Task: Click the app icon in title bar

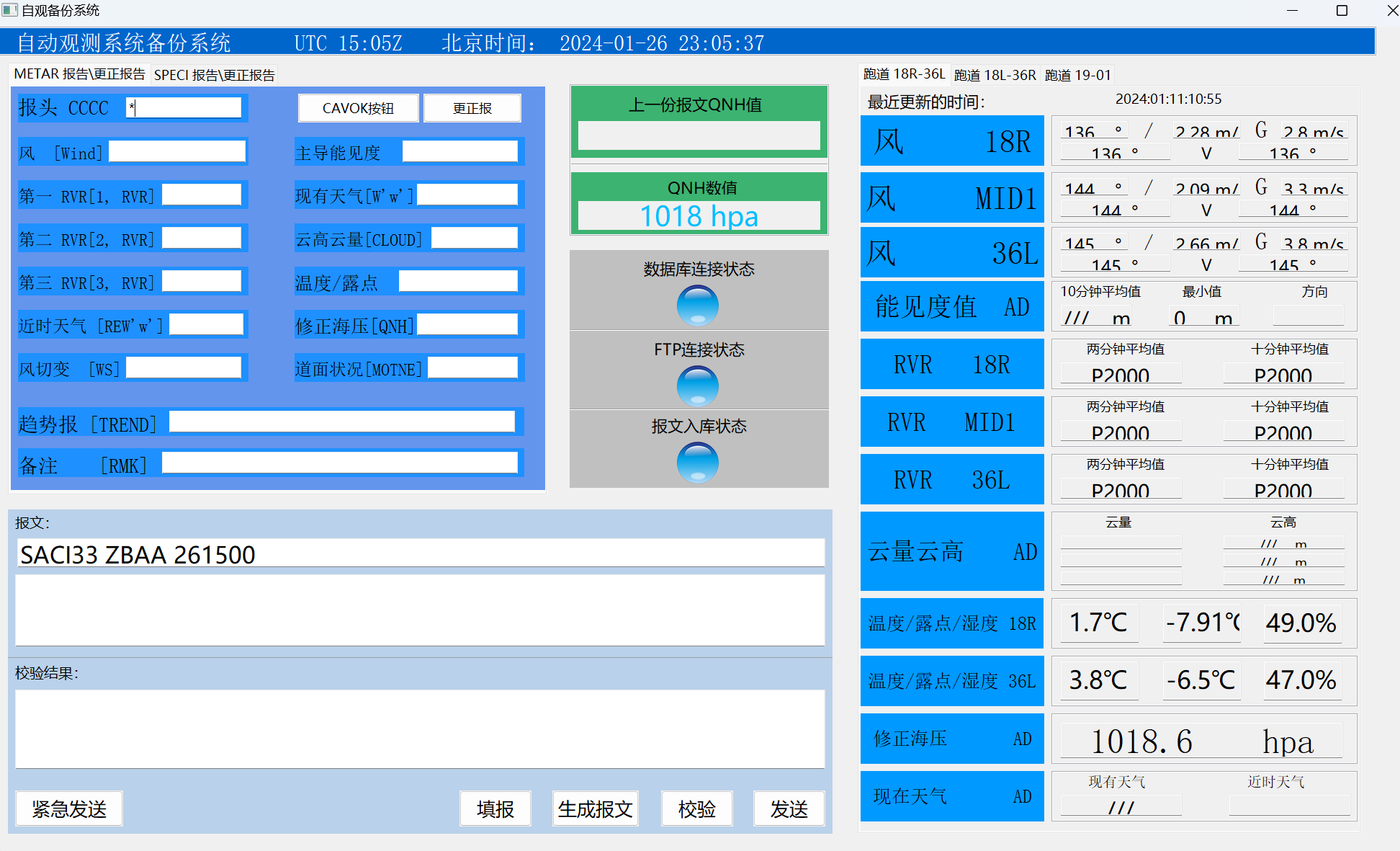Action: point(9,10)
